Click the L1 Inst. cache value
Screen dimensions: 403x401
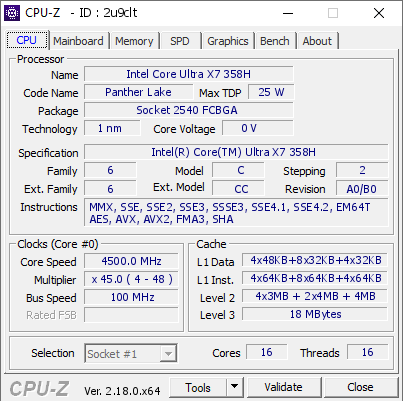click(315, 278)
